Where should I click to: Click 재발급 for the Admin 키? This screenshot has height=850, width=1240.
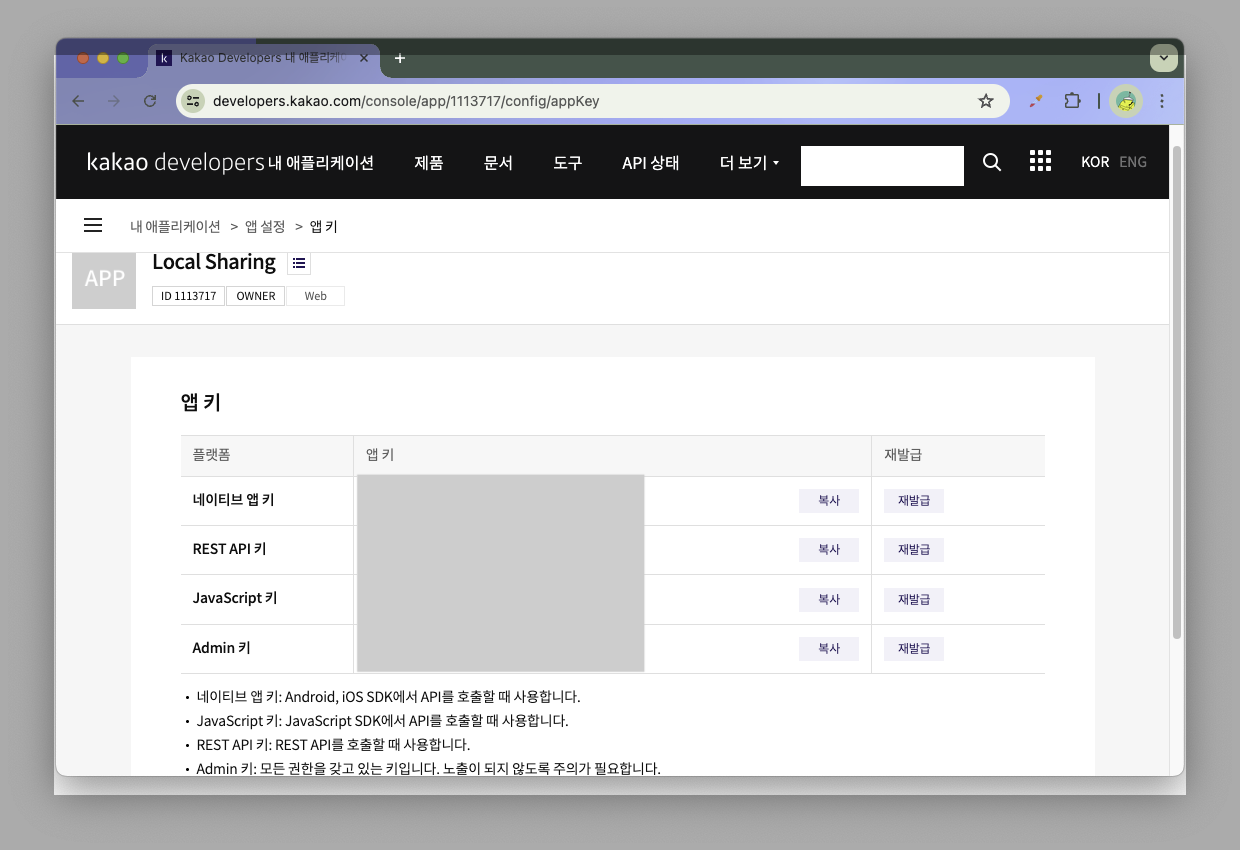point(914,649)
